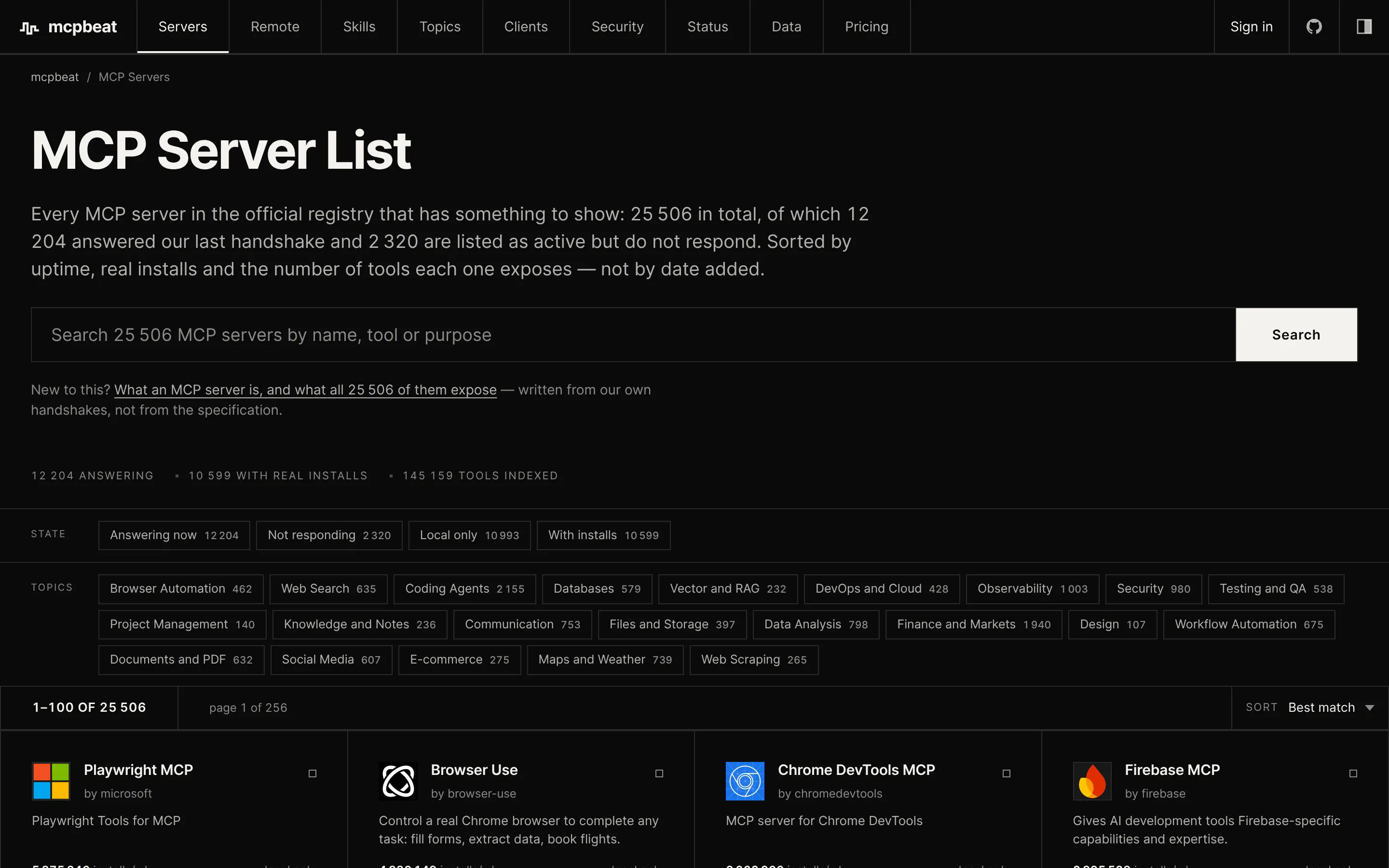The height and width of the screenshot is (868, 1389).
Task: Focus the MCP servers search field
Action: click(x=633, y=335)
